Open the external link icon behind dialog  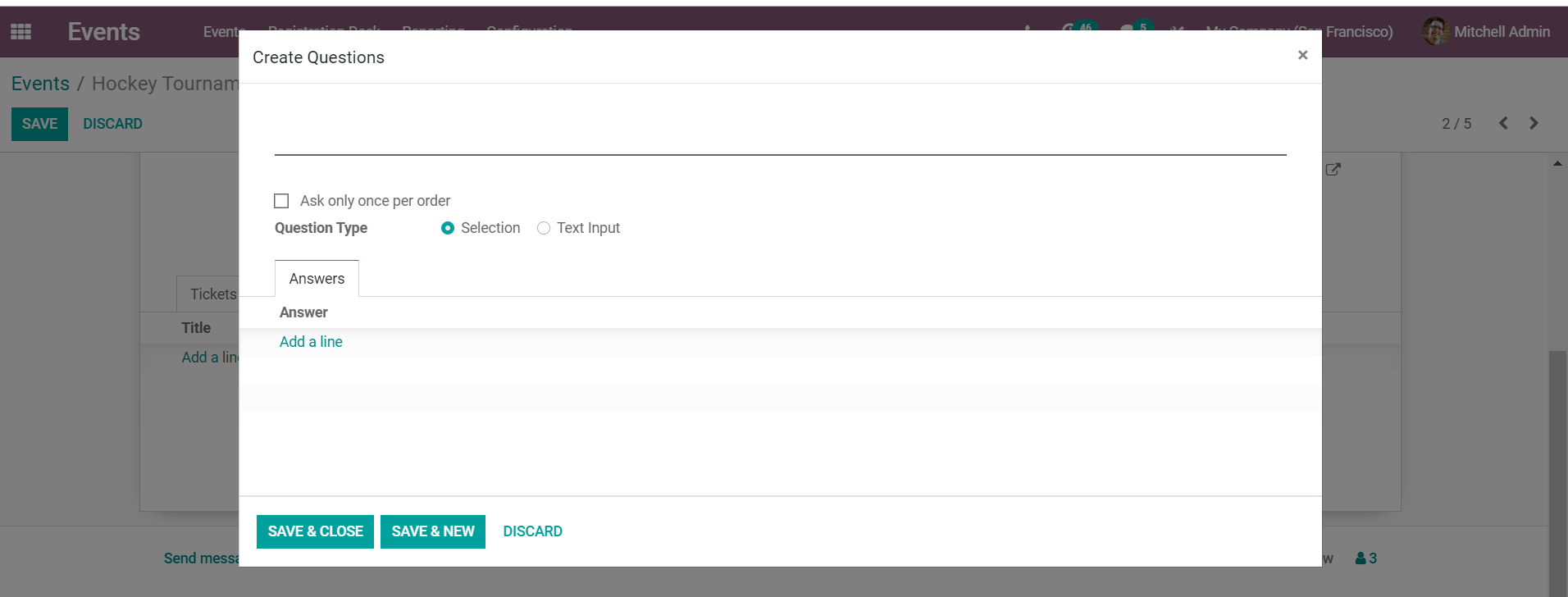tap(1333, 169)
